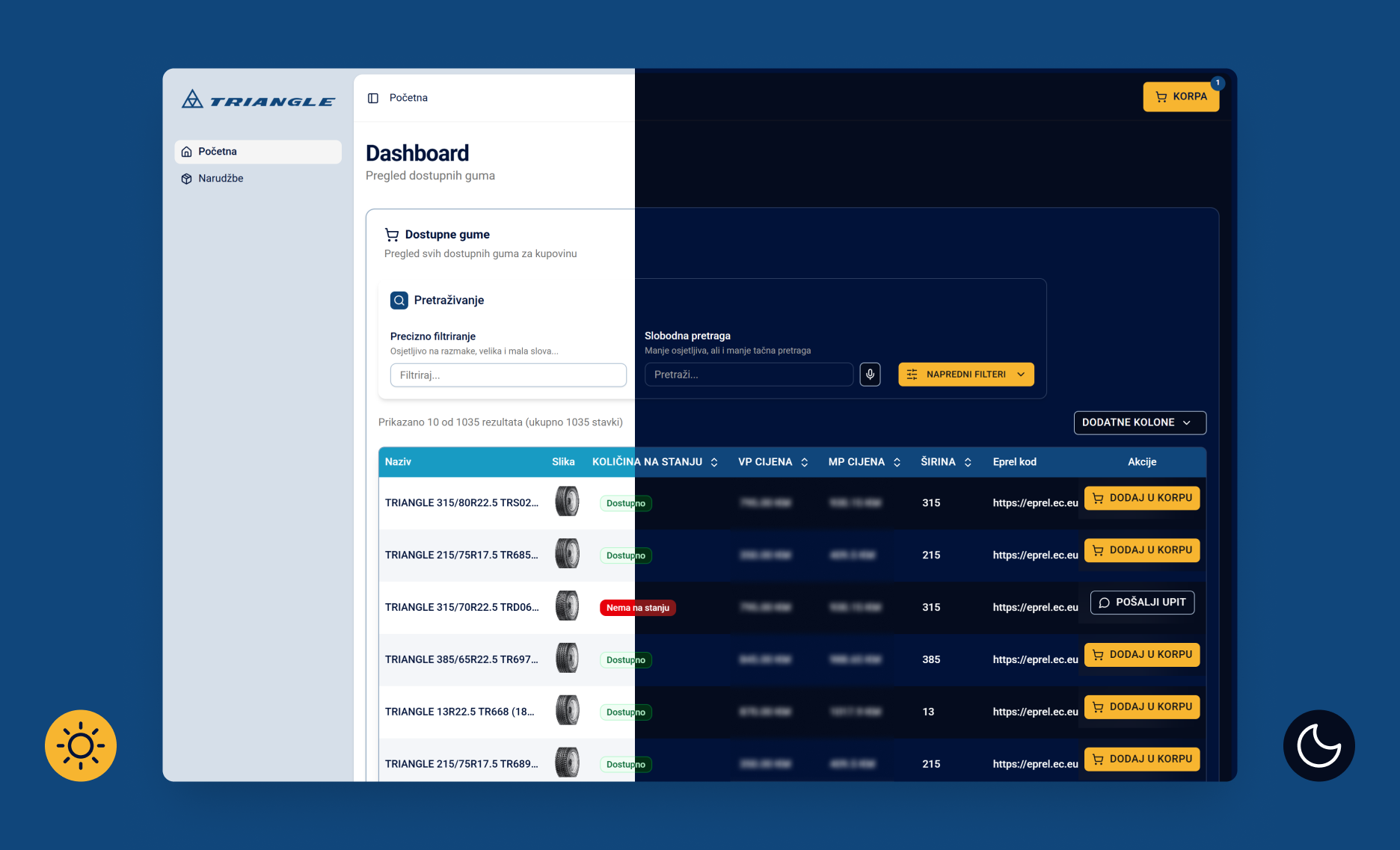Select the TRIANGLE 215/75R17.5 TR685 name cell
Image resolution: width=1400 pixels, height=850 pixels.
click(461, 555)
